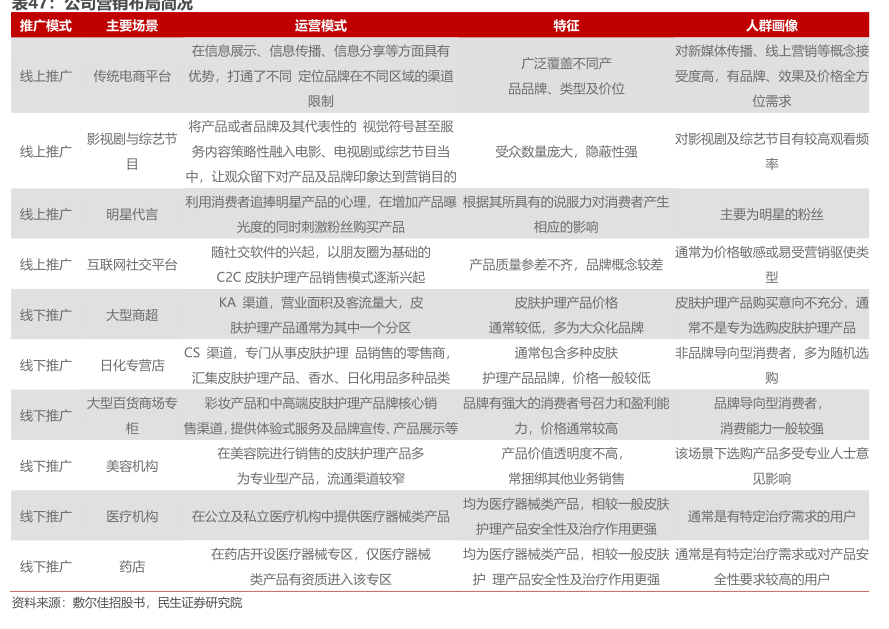Click the 特征 column header
Screen dimensions: 889x629
point(566,26)
